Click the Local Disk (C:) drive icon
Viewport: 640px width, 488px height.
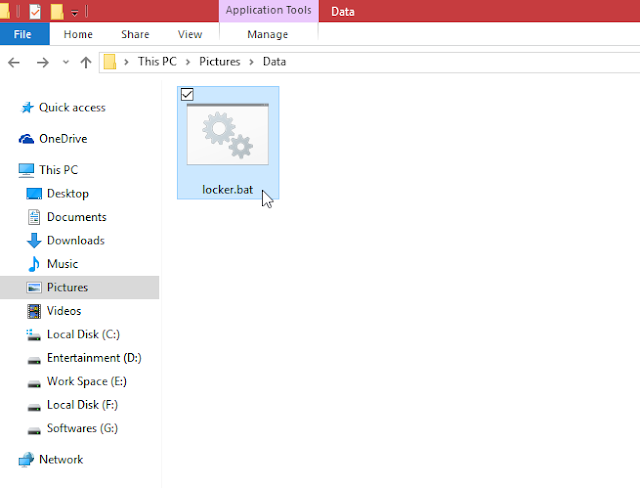[33, 335]
